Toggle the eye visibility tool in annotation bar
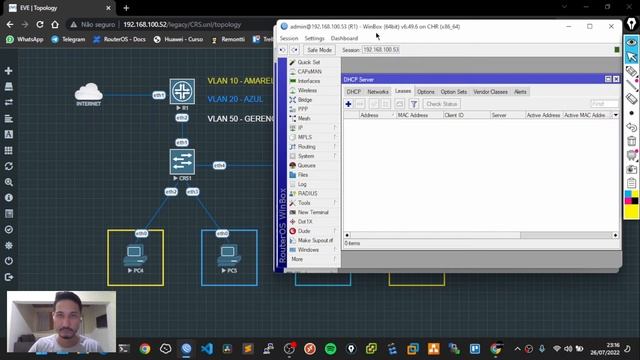Viewport: 640px width, 360px height. pyautogui.click(x=631, y=42)
